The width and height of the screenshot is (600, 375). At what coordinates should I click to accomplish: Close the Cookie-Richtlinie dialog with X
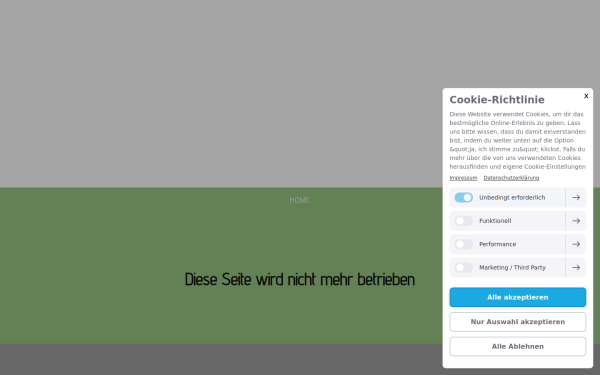click(586, 96)
